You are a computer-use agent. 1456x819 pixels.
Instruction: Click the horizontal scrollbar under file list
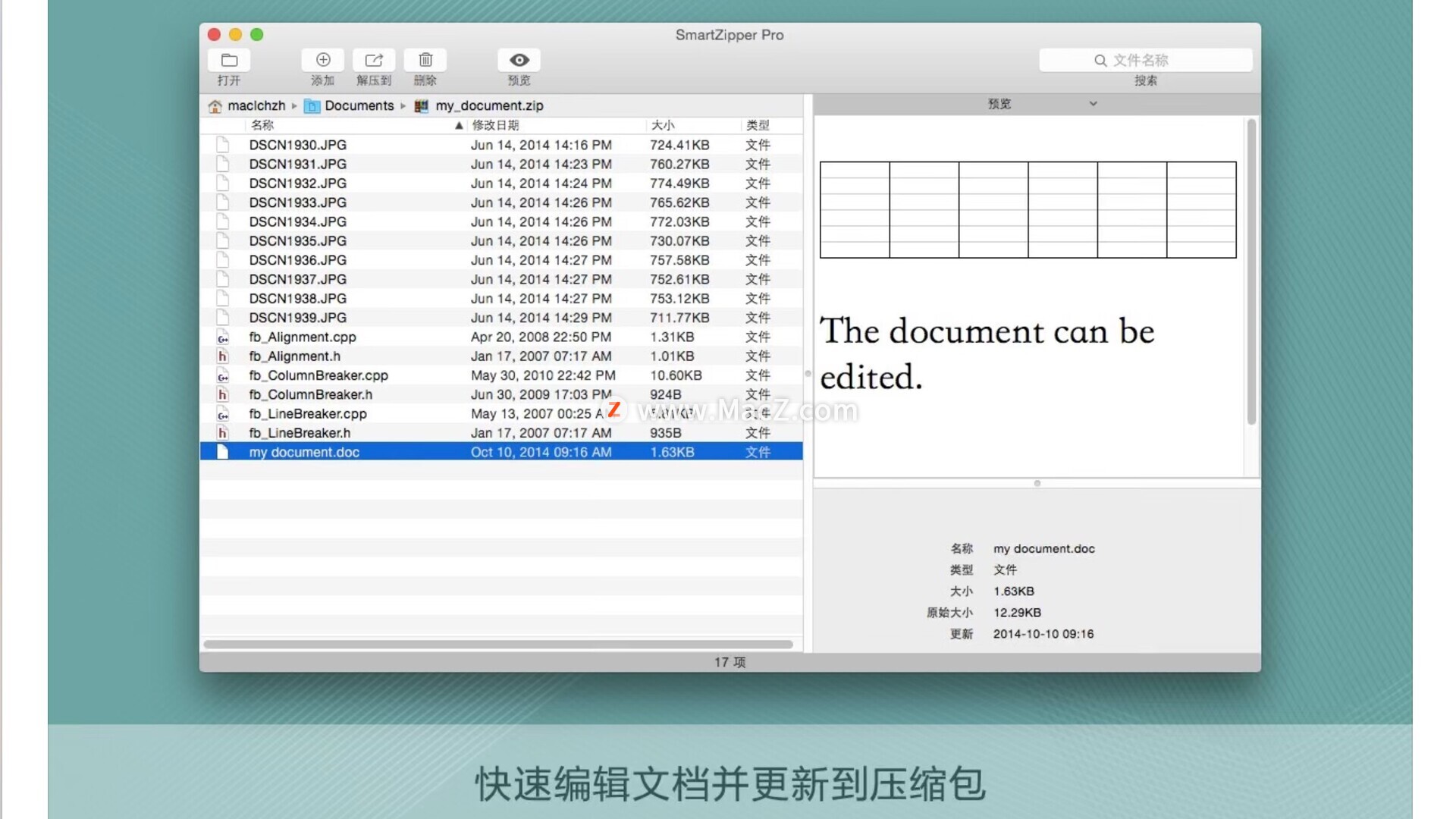(x=498, y=645)
